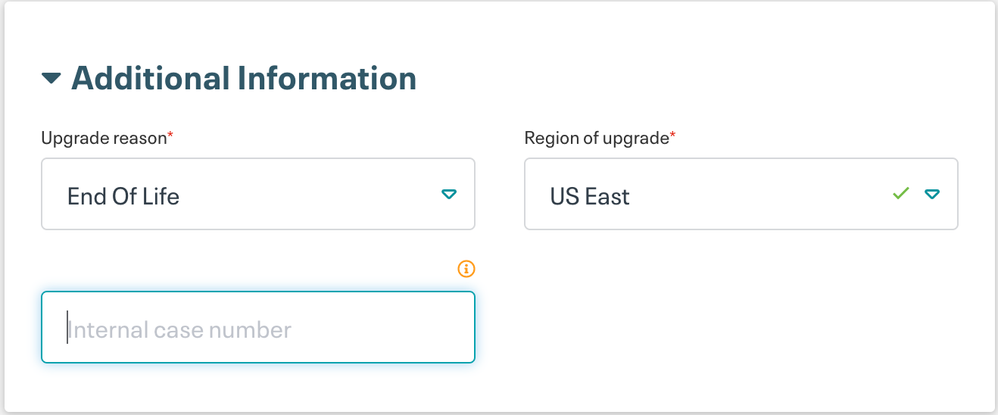Click the green validation checkmark icon
This screenshot has height=415, width=998.
click(901, 193)
